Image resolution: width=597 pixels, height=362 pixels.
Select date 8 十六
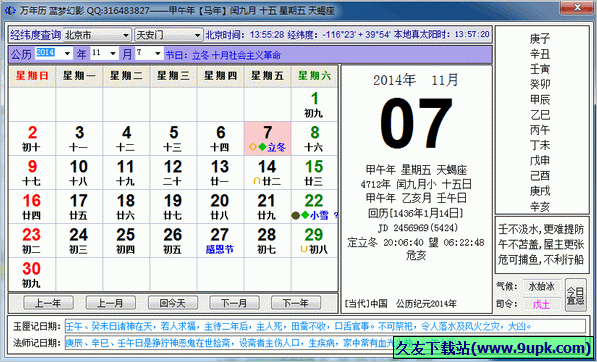(x=314, y=139)
